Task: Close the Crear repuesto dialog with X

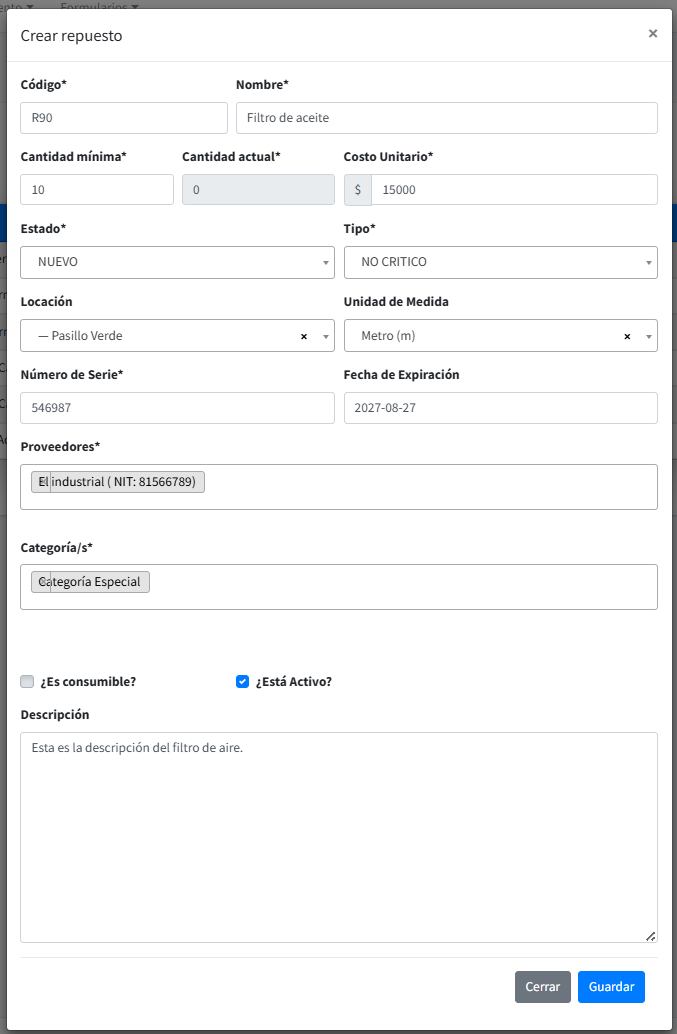Action: tap(652, 33)
